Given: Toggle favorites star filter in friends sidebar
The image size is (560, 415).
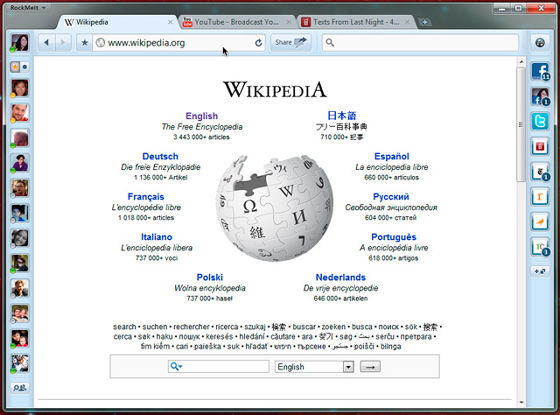Looking at the screenshot, I should point(15,67).
